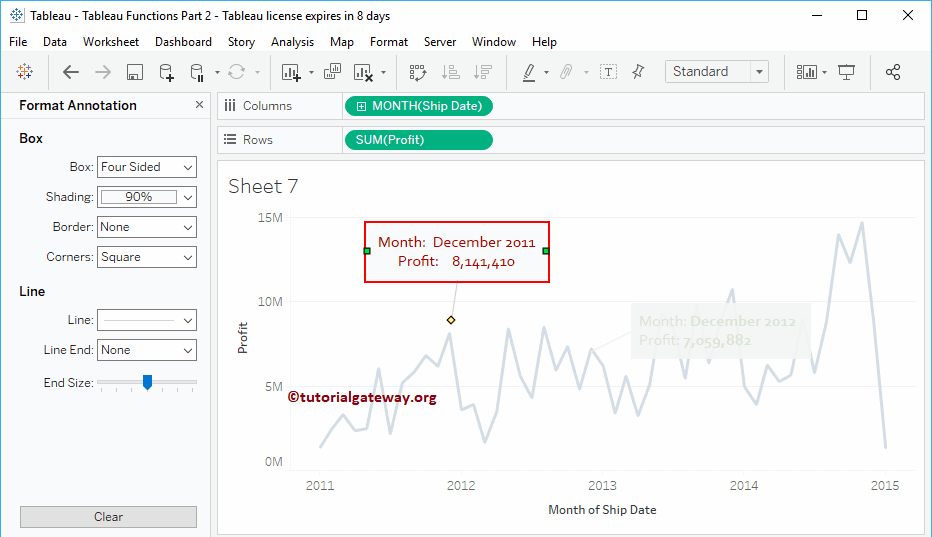This screenshot has height=537, width=932.
Task: Save the workbook with the Save icon
Action: 135,72
